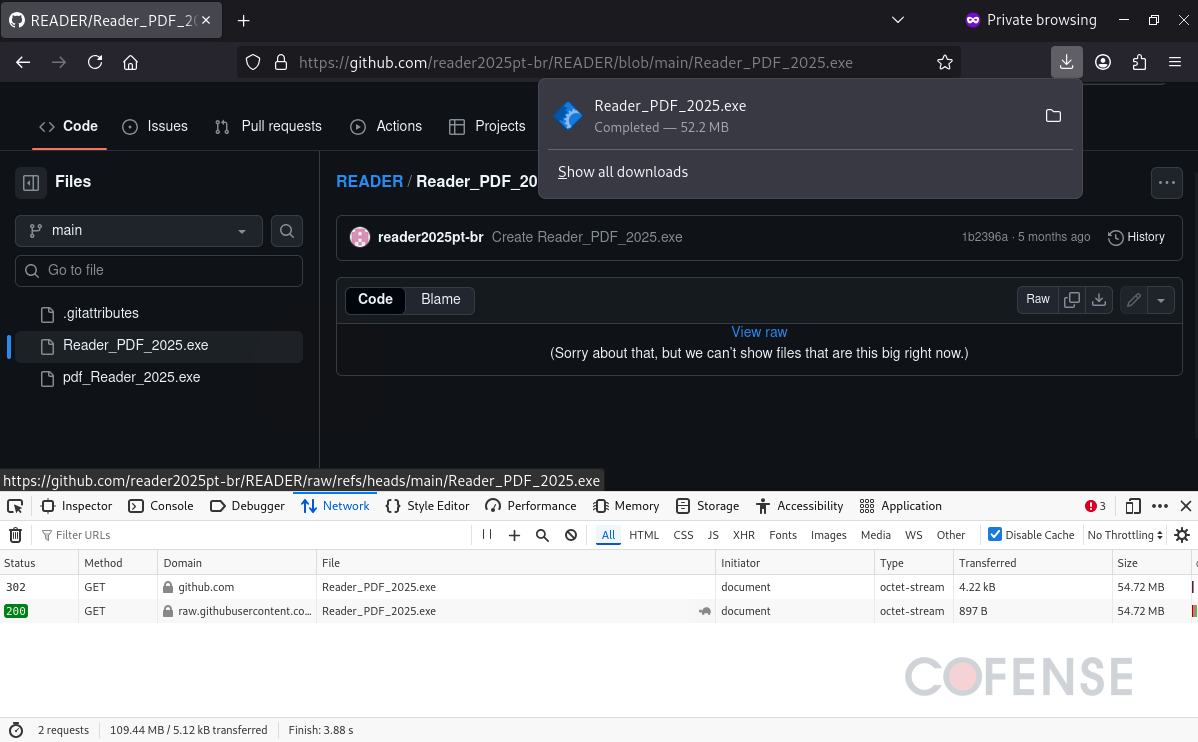
Task: Select the element picker tool in DevTools
Action: (x=14, y=506)
